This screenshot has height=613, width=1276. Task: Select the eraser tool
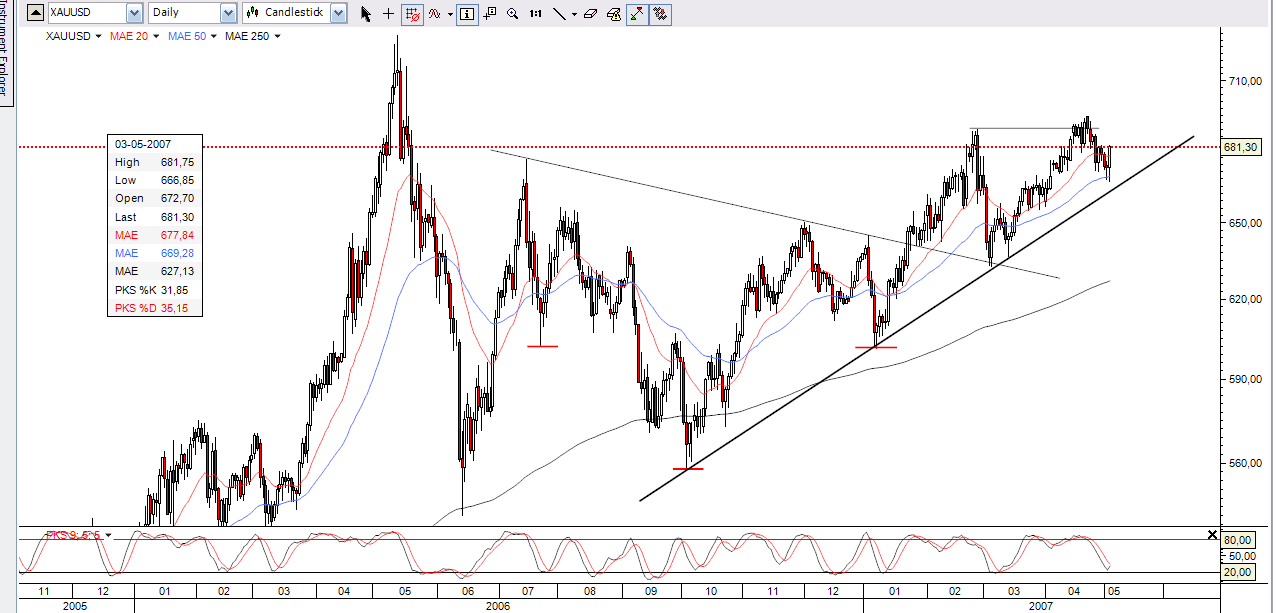point(590,14)
